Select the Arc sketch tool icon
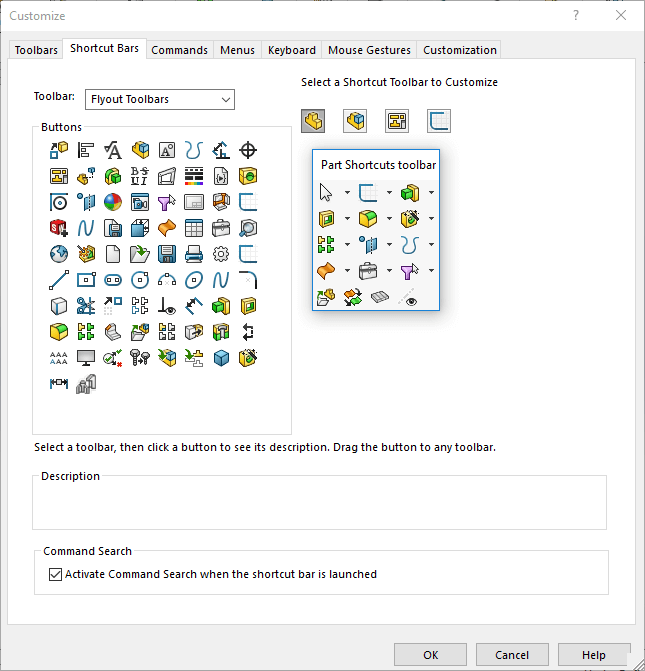This screenshot has height=671, width=645. [x=167, y=280]
